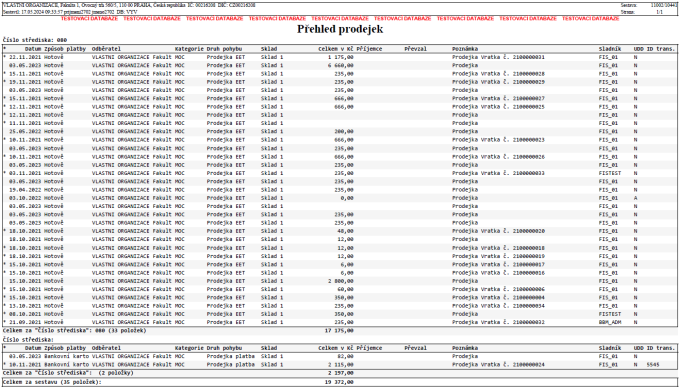Select note "Prodejka Vratka č. 2100000027"
Image resolution: width=680 pixels, height=388 pixels.
(x=498, y=98)
